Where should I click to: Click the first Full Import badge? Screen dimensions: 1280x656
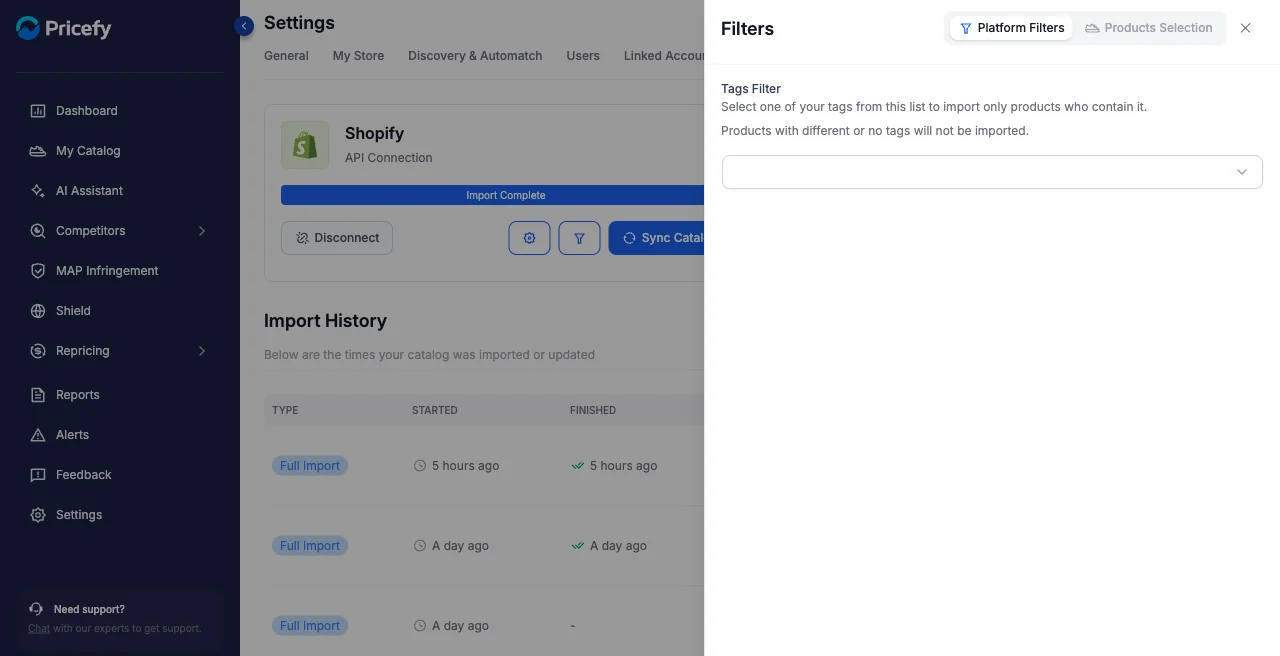pyautogui.click(x=310, y=466)
